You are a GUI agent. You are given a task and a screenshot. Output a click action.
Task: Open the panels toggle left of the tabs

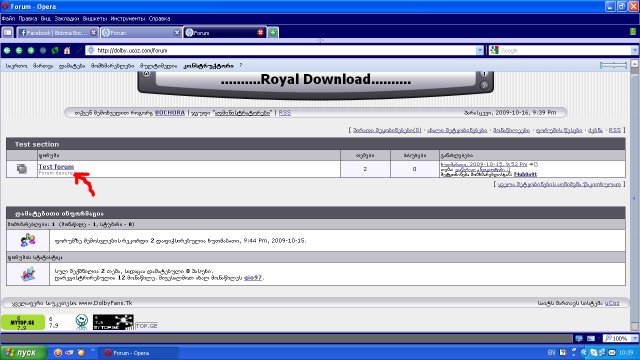click(x=8, y=33)
